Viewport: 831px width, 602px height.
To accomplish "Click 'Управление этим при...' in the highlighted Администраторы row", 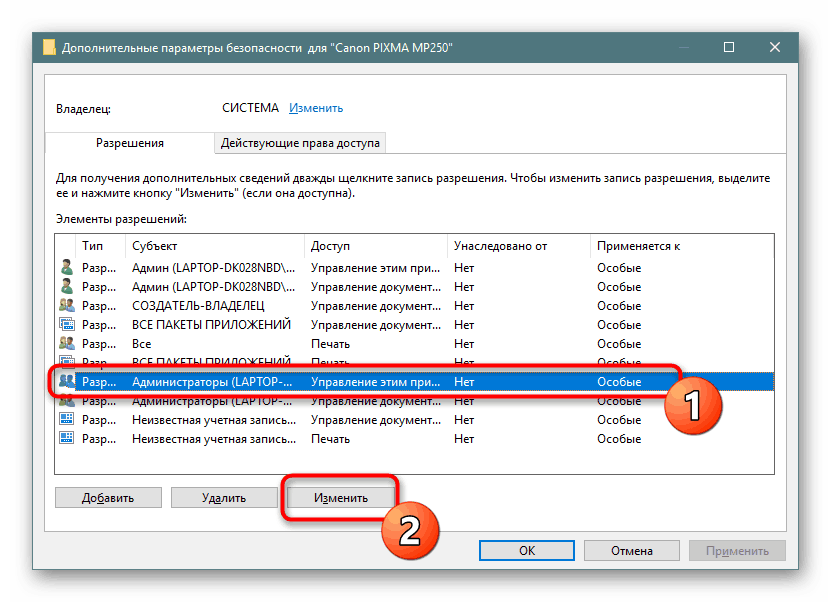I will coord(375,382).
